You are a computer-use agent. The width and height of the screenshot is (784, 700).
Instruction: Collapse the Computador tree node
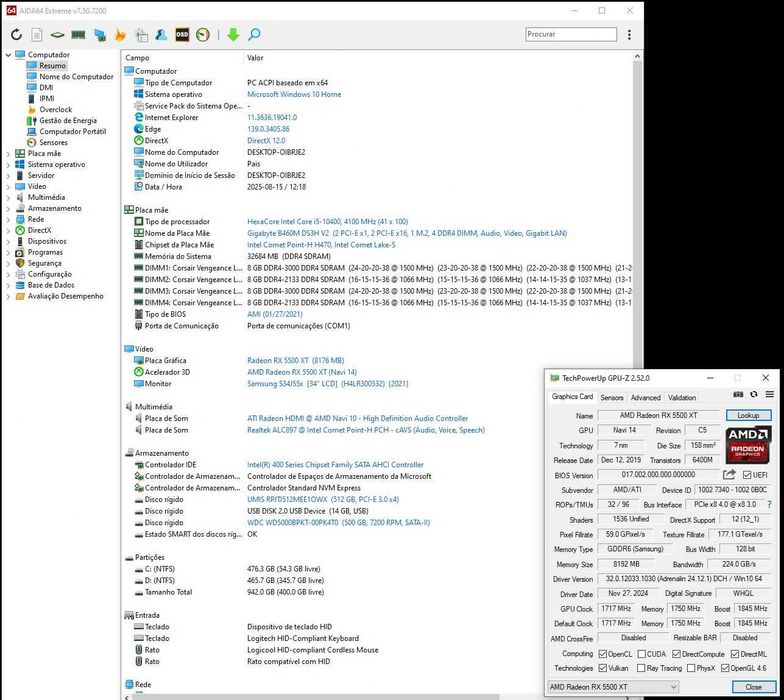(8, 54)
